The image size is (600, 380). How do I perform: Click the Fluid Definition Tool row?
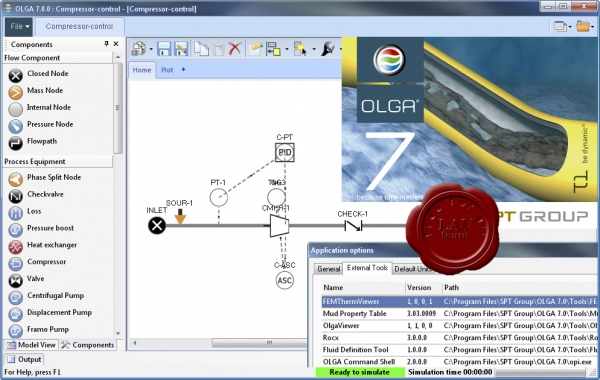(x=459, y=350)
